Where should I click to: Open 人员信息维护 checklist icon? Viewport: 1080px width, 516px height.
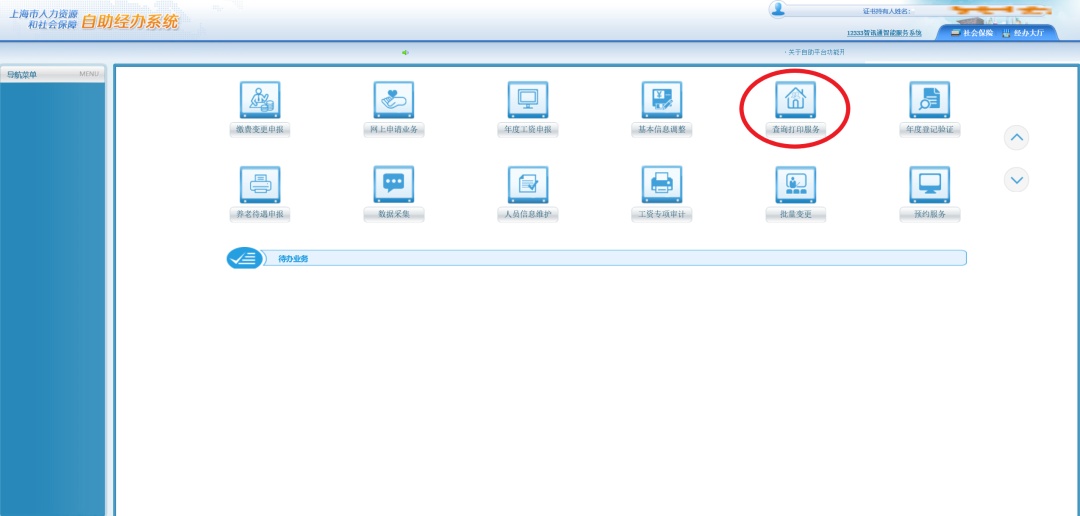[x=528, y=185]
